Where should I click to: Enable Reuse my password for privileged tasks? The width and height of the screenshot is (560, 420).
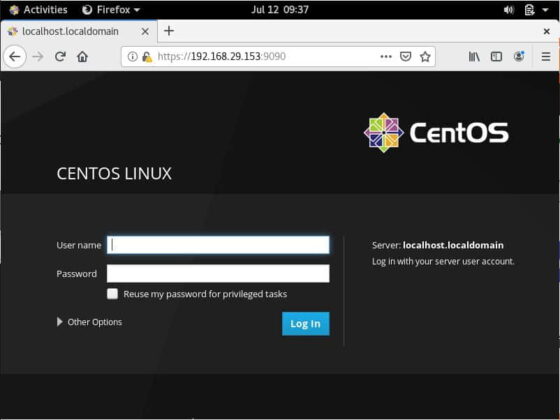[112, 294]
